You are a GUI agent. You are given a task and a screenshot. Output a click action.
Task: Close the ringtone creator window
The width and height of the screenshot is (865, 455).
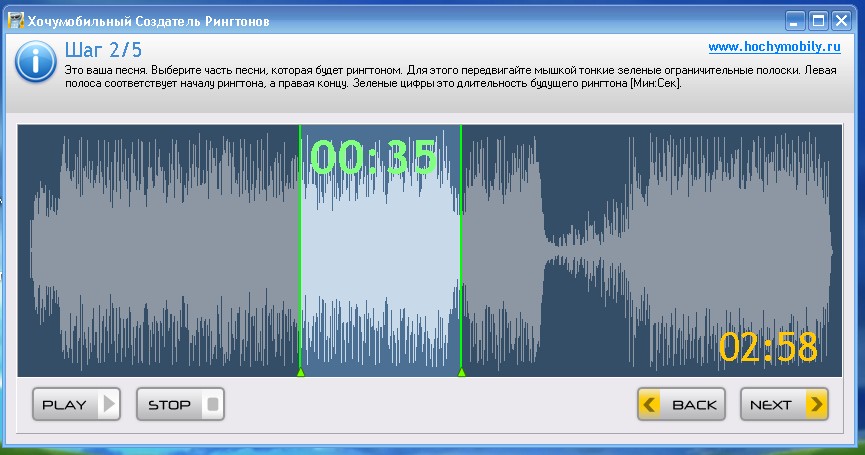(841, 22)
